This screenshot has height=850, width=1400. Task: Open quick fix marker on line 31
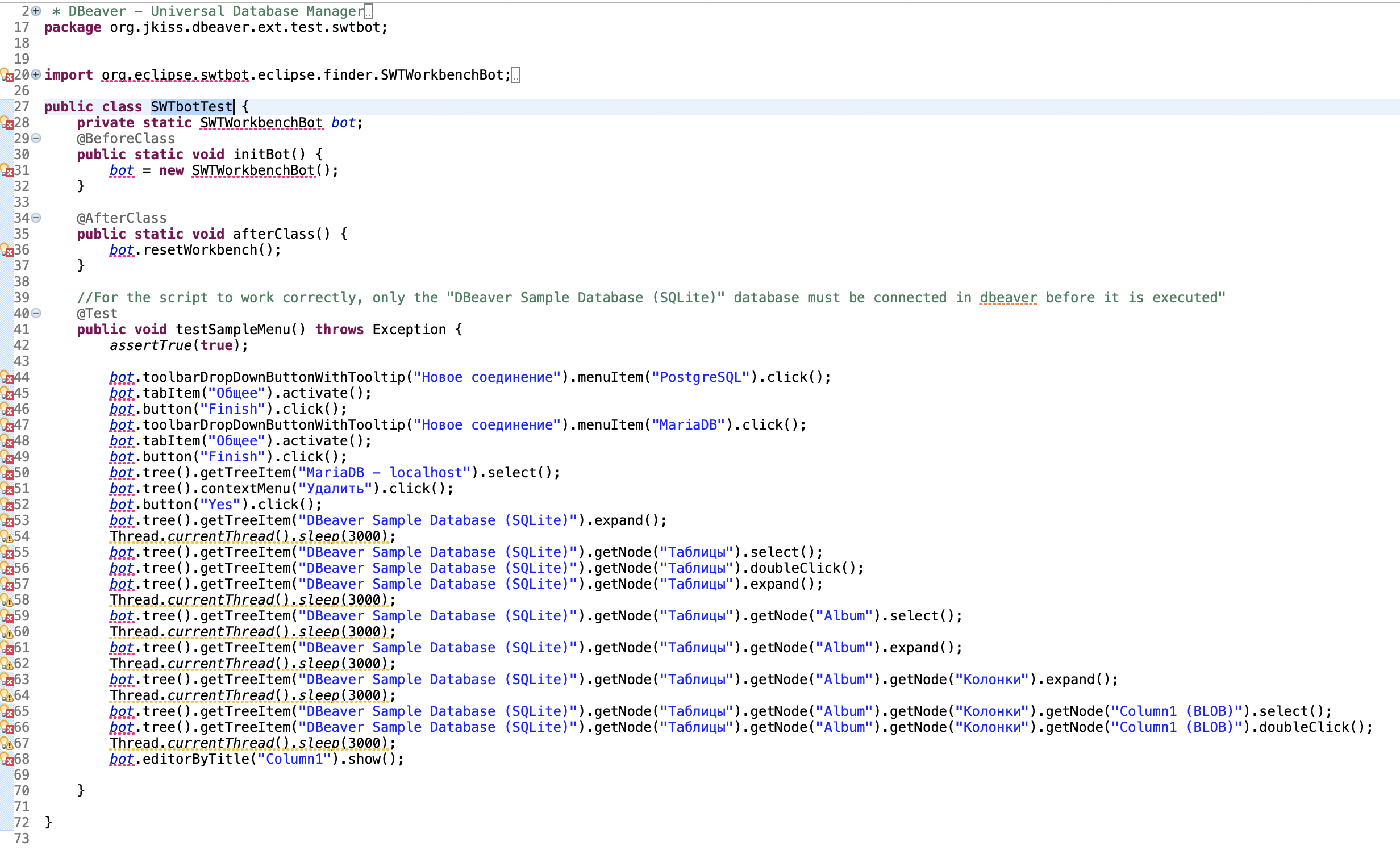pyautogui.click(x=6, y=170)
